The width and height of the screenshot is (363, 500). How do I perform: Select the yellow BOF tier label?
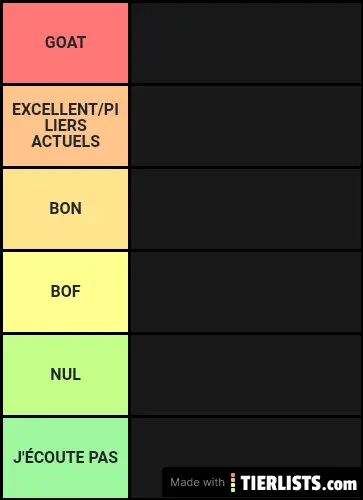(x=65, y=292)
